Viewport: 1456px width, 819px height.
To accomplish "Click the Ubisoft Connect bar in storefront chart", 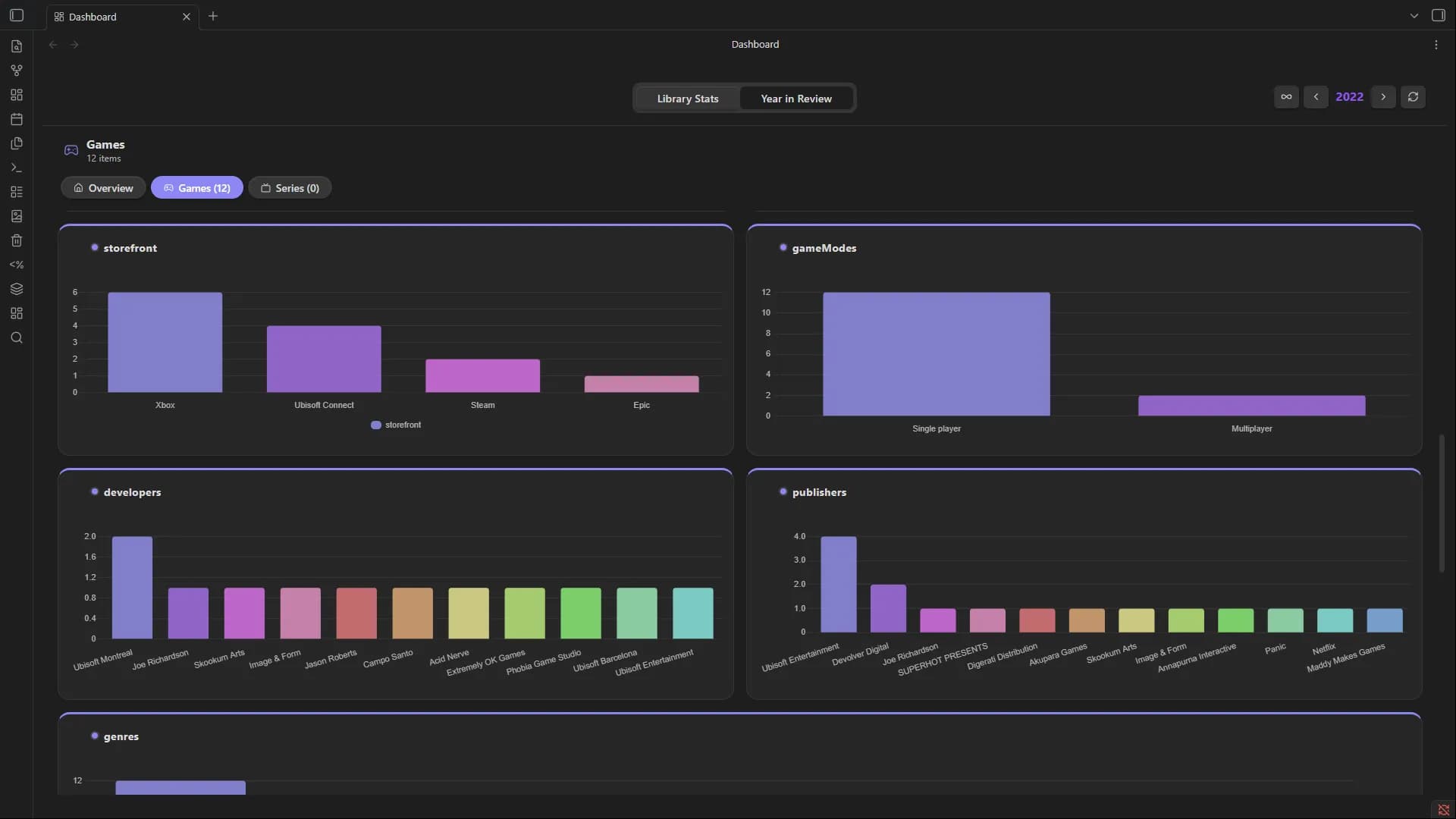I will pos(324,359).
